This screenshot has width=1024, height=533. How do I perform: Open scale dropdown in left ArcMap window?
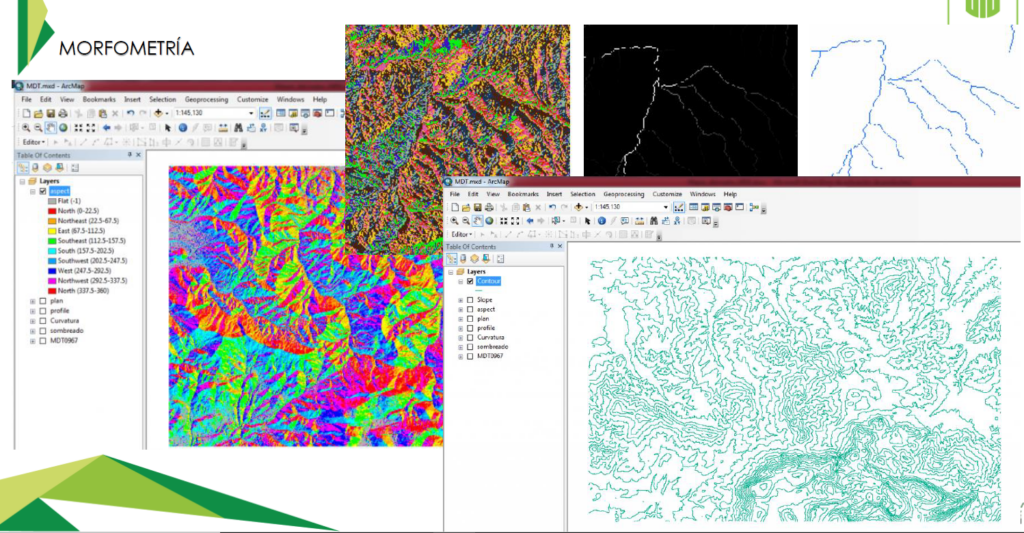click(251, 114)
